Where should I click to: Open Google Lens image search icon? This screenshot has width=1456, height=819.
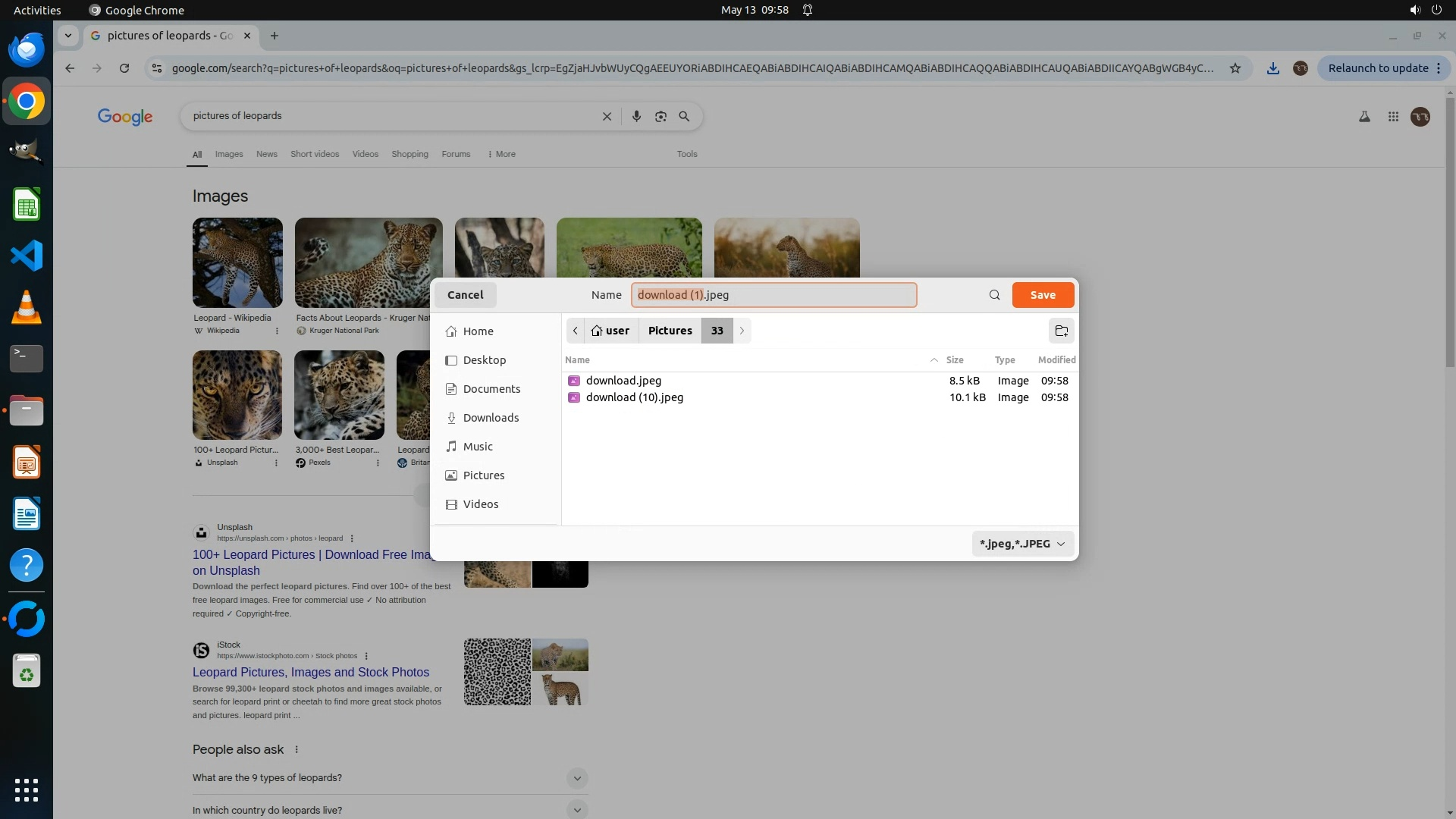(661, 116)
